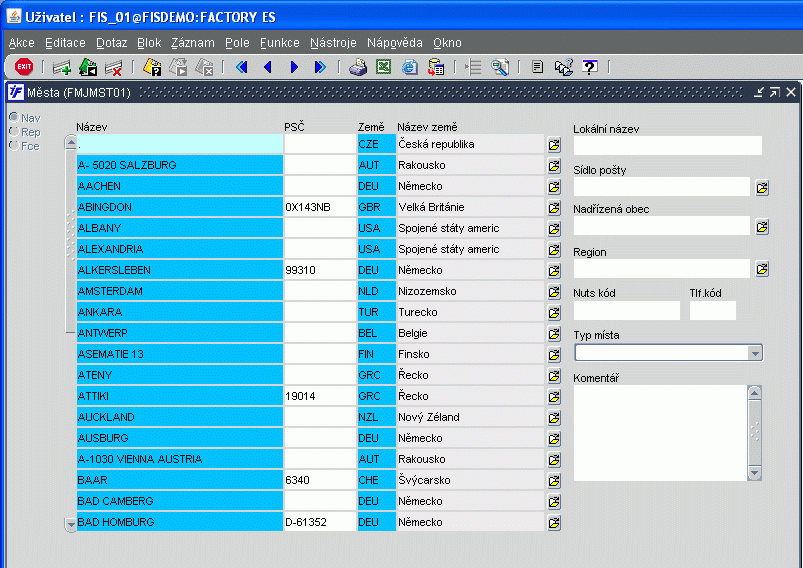The width and height of the screenshot is (803, 568).
Task: Click the help question mark window icon
Action: pos(590,67)
